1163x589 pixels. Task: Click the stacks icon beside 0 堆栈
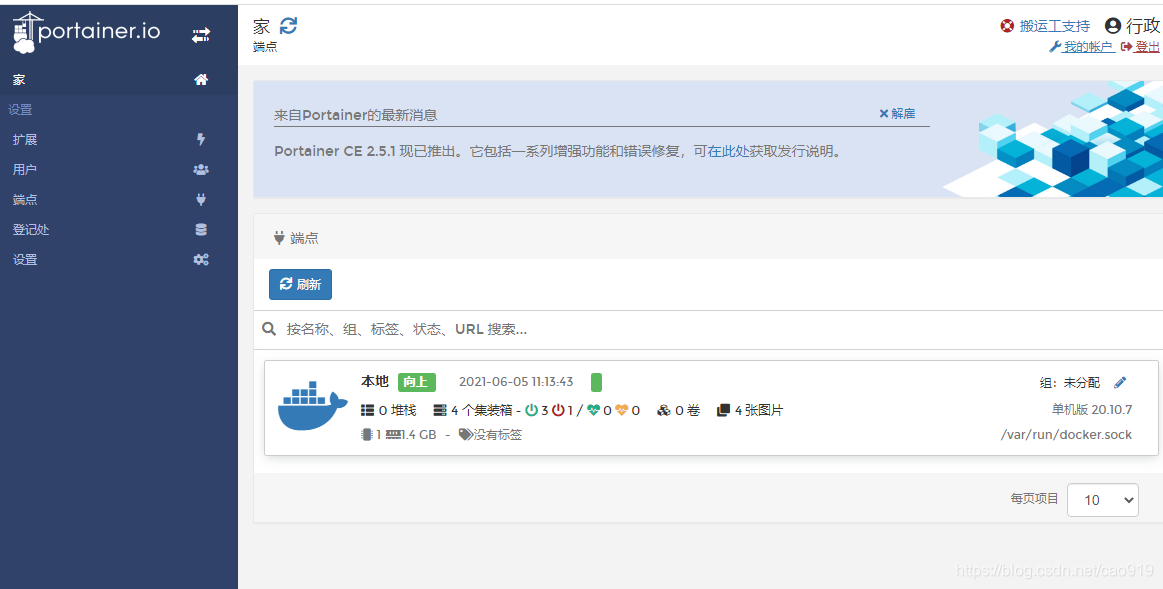(368, 410)
